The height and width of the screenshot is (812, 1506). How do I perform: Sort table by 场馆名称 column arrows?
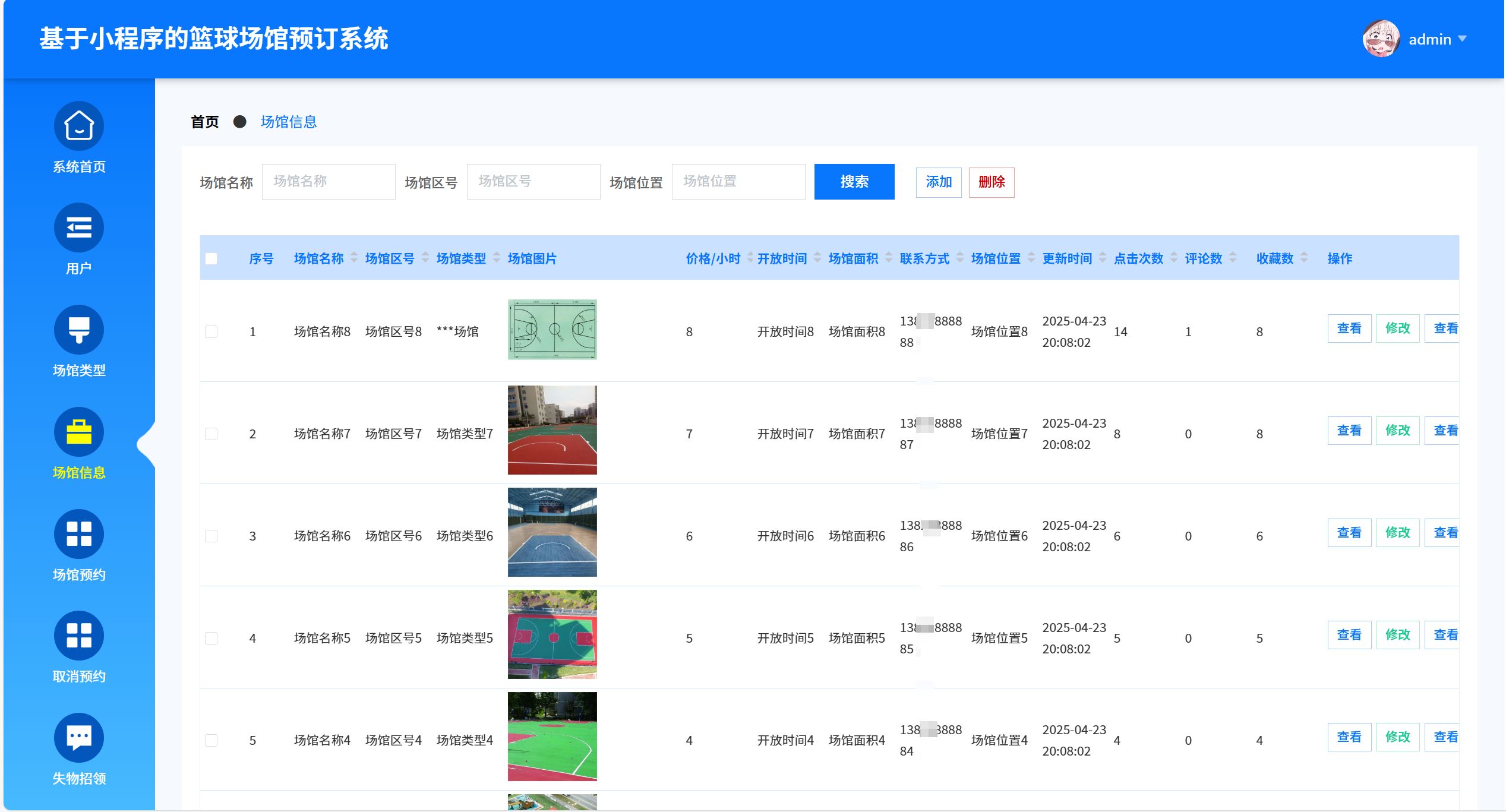354,257
